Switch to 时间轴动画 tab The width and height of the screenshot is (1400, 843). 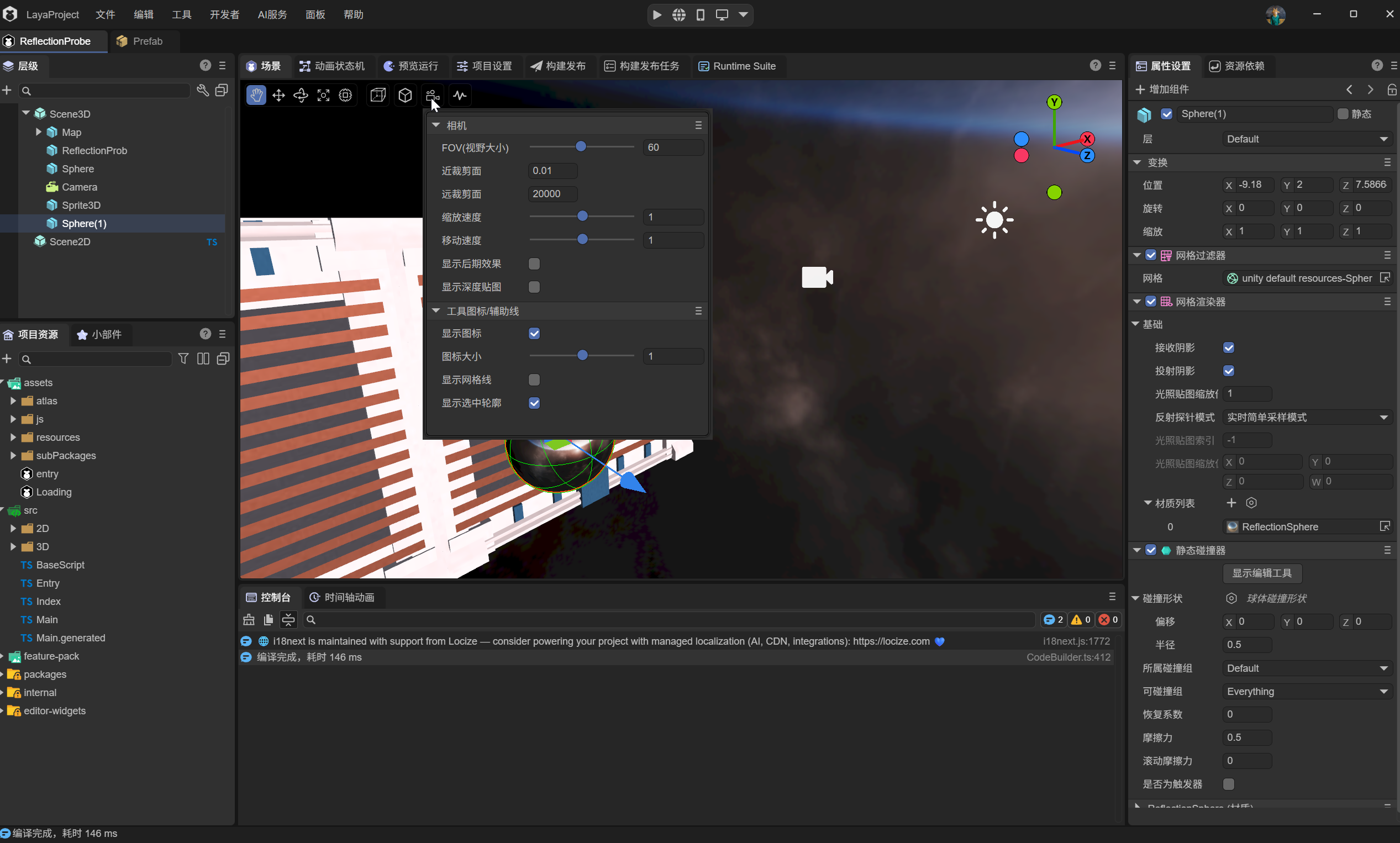coord(342,597)
